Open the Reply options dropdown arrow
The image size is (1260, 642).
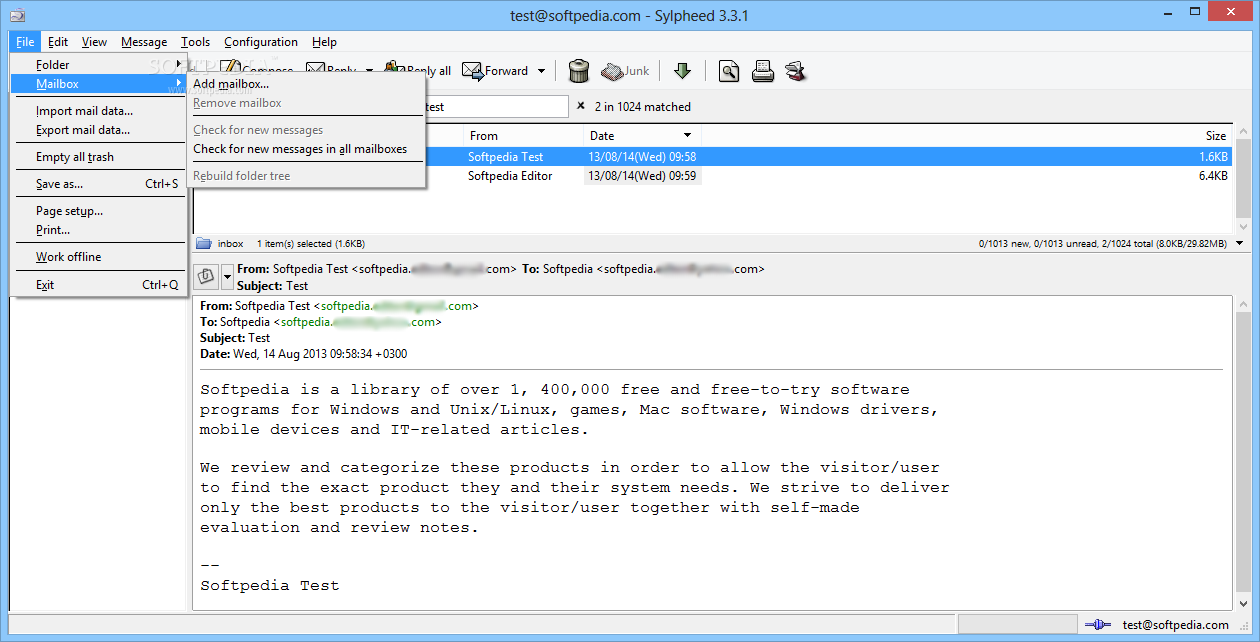tap(369, 71)
